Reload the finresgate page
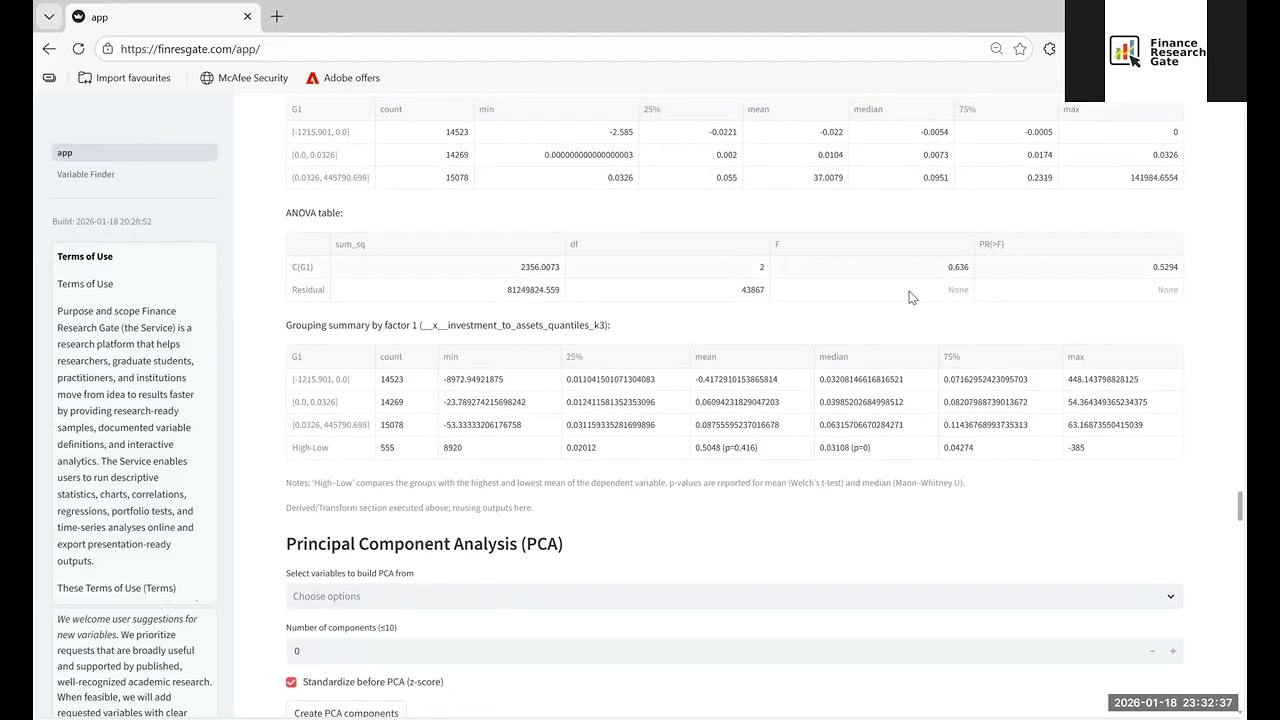The image size is (1280, 720). 78,49
